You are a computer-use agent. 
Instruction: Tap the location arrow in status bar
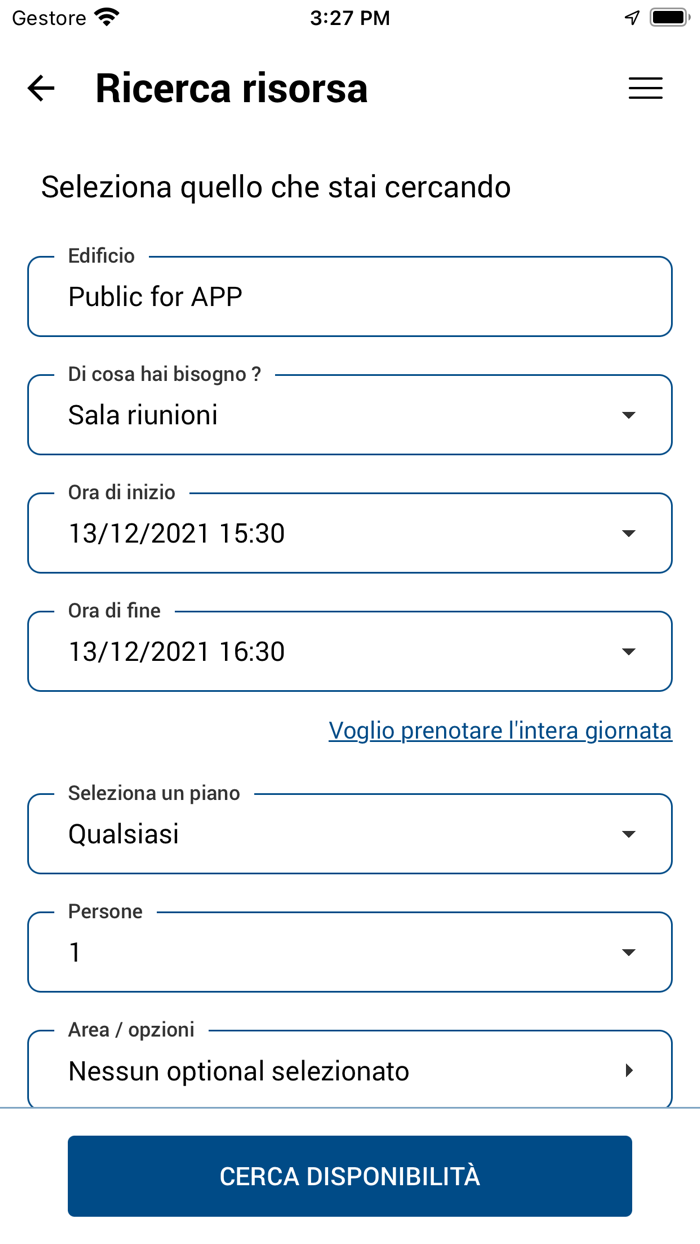click(630, 16)
